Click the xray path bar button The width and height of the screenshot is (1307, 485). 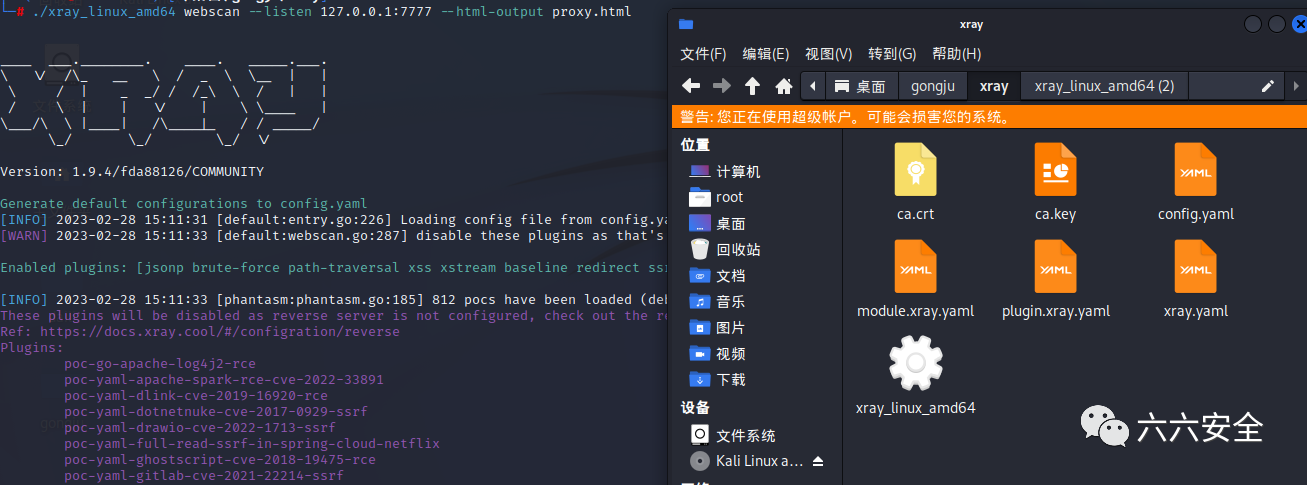[x=994, y=86]
